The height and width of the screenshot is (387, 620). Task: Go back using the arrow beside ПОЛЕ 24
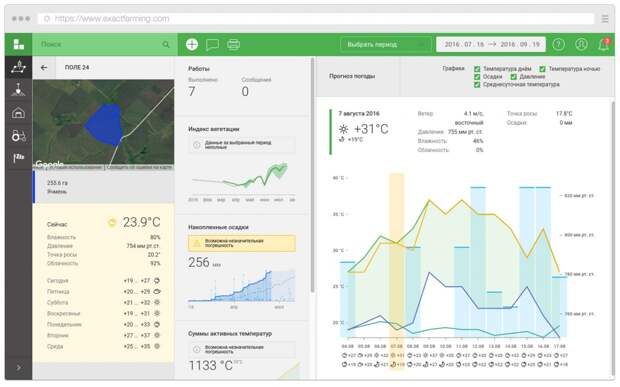(x=44, y=68)
